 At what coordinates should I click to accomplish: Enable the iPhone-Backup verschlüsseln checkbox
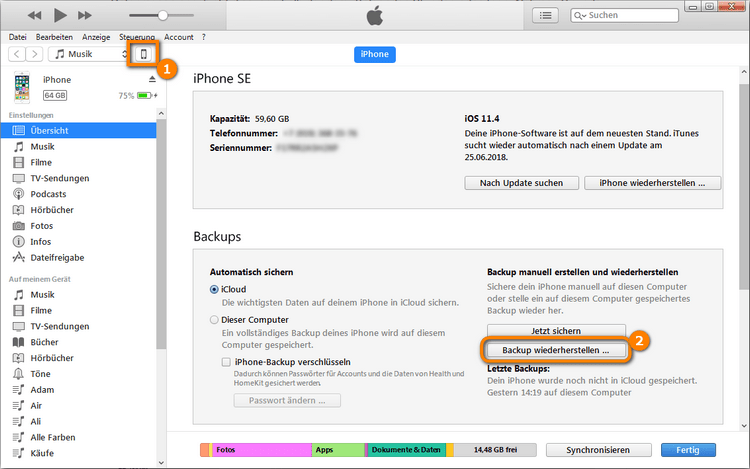coord(226,362)
